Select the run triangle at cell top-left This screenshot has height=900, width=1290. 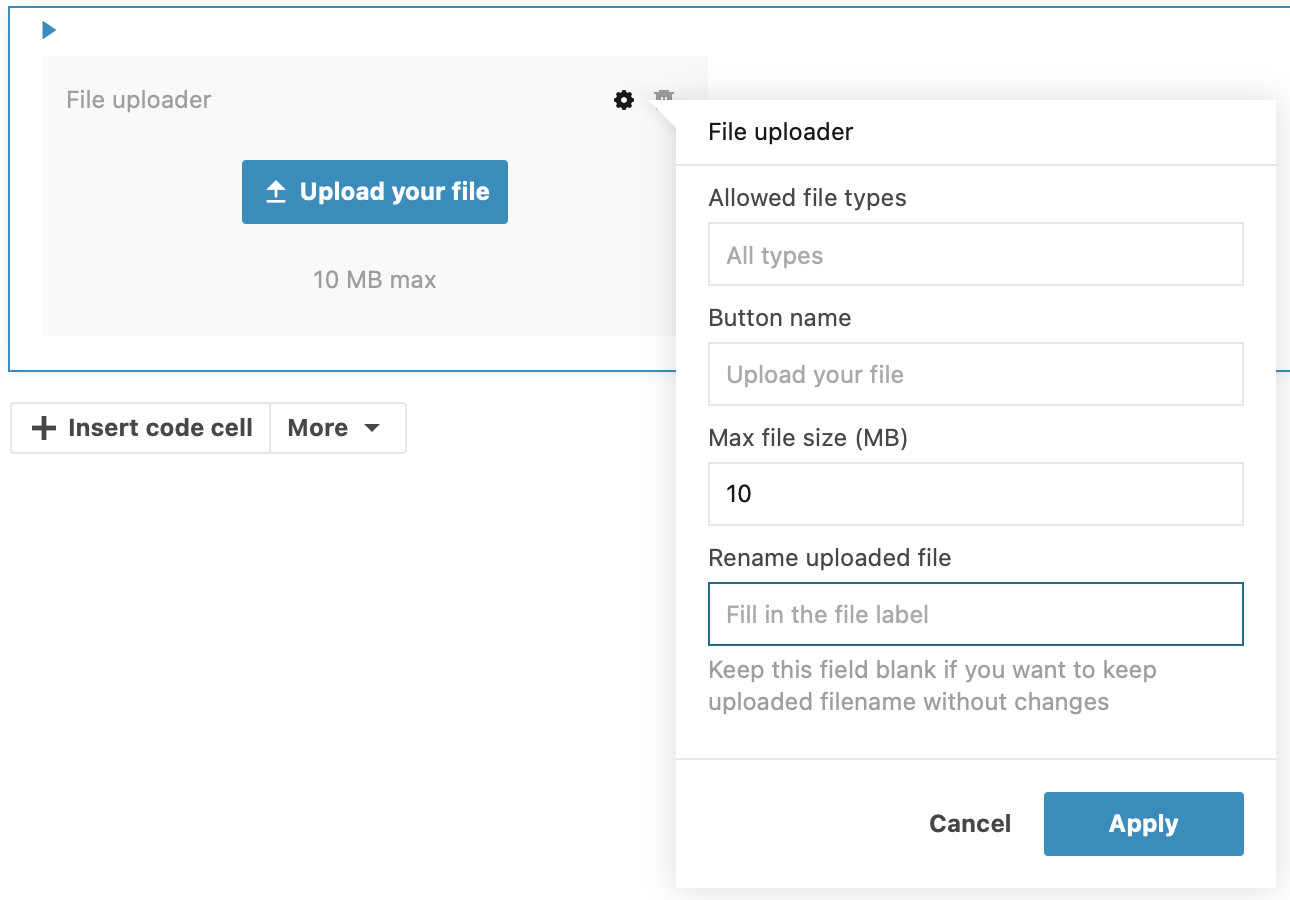pos(48,30)
